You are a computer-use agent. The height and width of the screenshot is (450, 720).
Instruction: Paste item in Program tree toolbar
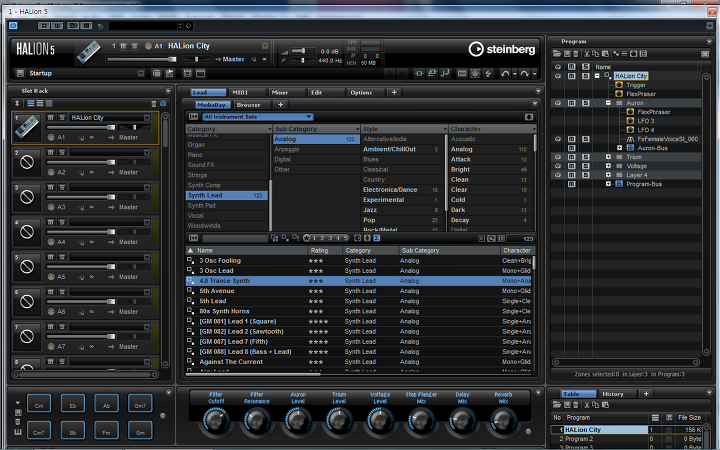pos(605,54)
